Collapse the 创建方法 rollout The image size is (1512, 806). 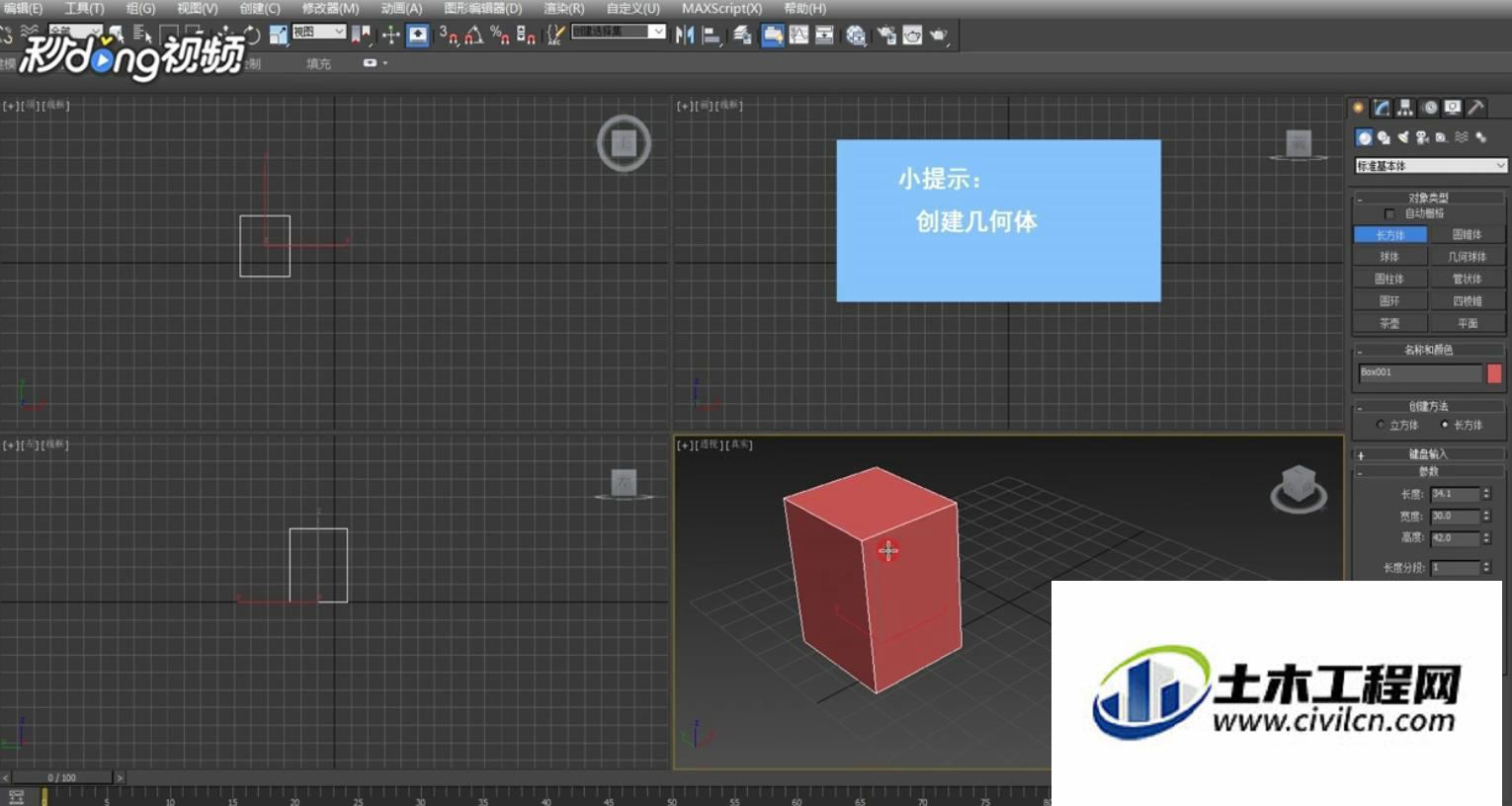(1429, 406)
